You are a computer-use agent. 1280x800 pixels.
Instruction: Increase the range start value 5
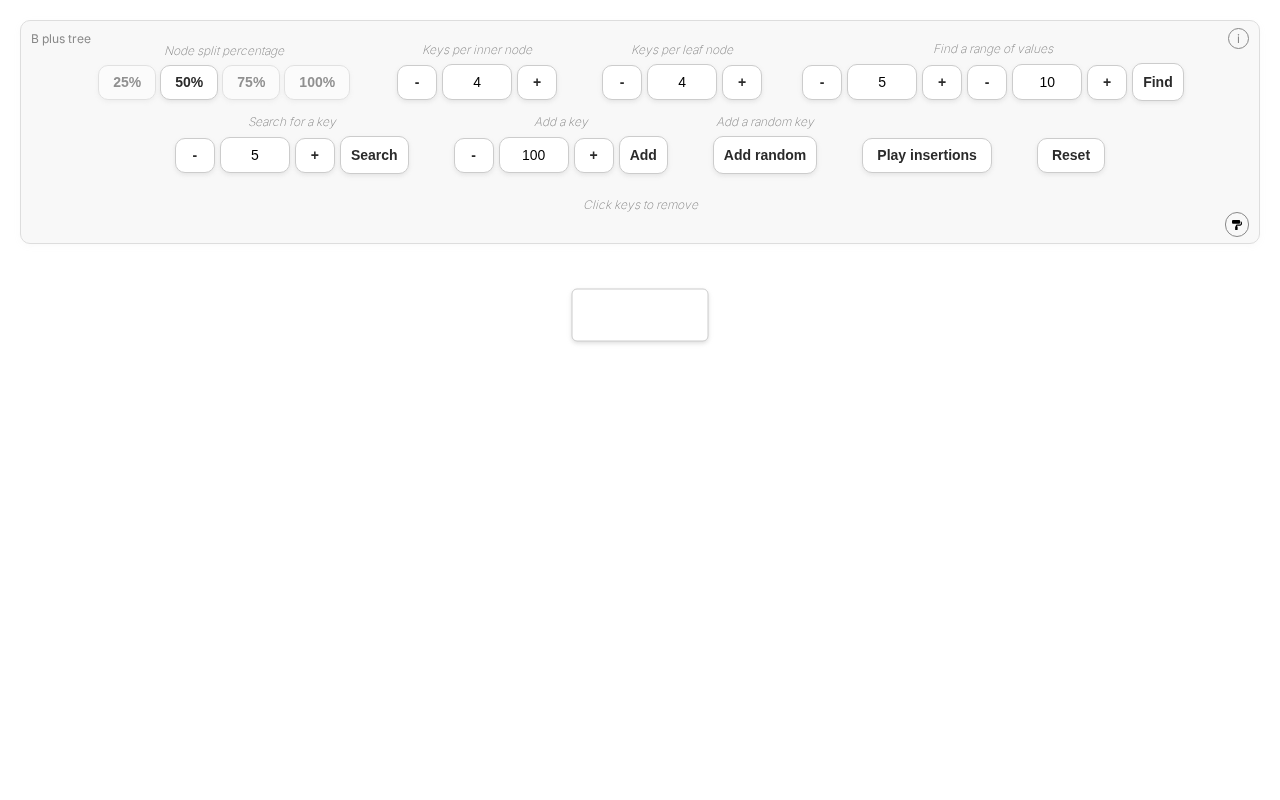(942, 82)
